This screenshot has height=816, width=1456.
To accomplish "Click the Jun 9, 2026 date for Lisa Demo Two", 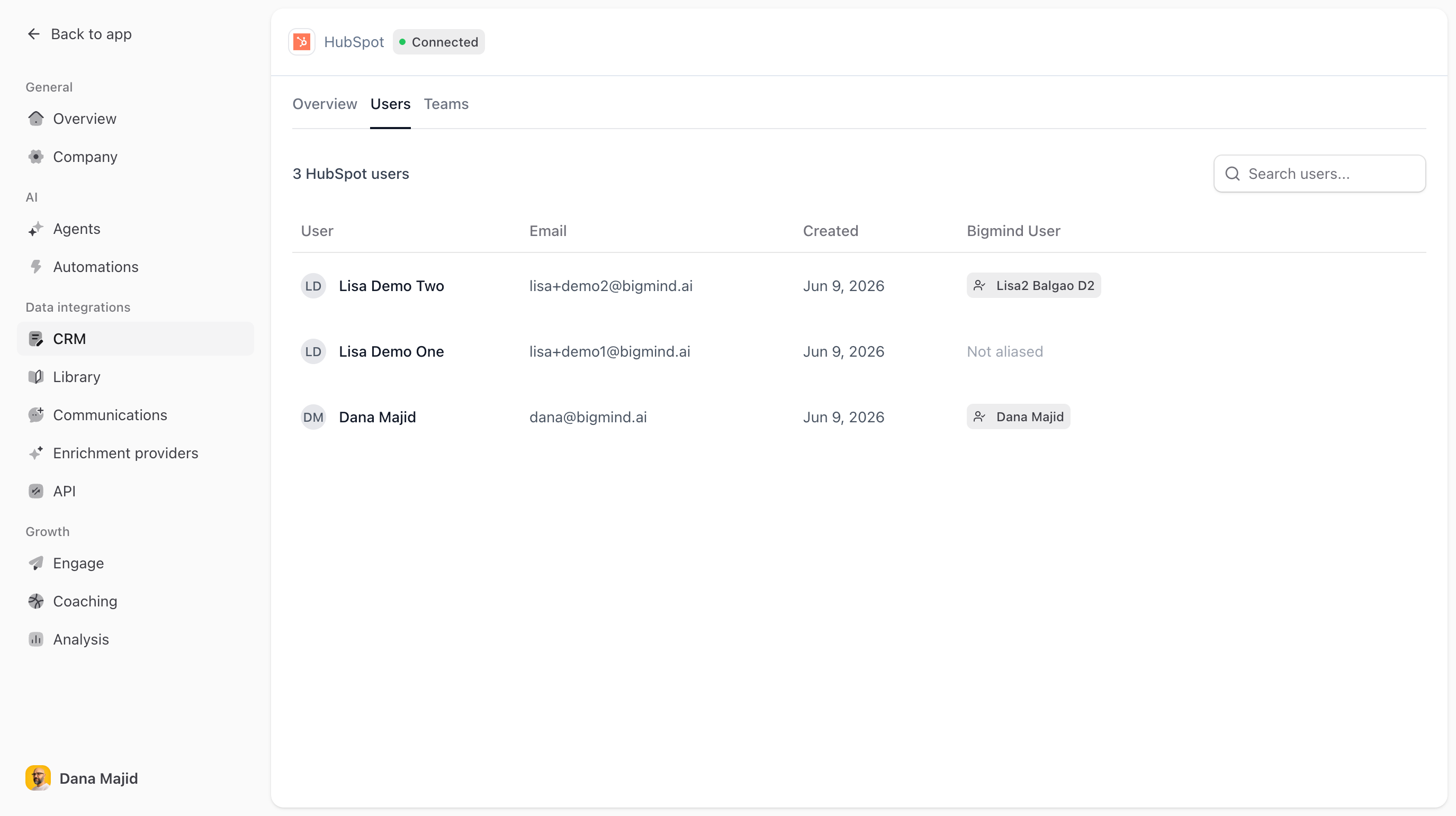I will [x=843, y=286].
